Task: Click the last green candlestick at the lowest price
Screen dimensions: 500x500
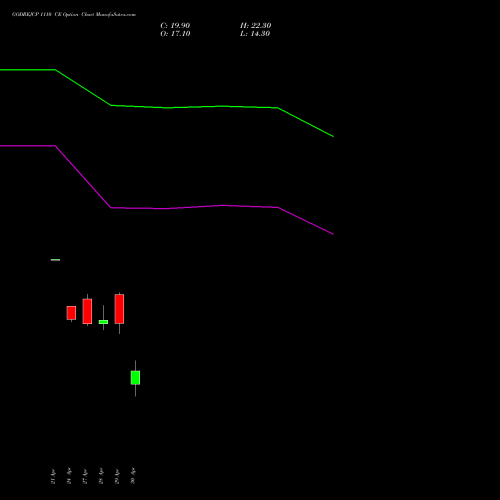Action: point(135,378)
